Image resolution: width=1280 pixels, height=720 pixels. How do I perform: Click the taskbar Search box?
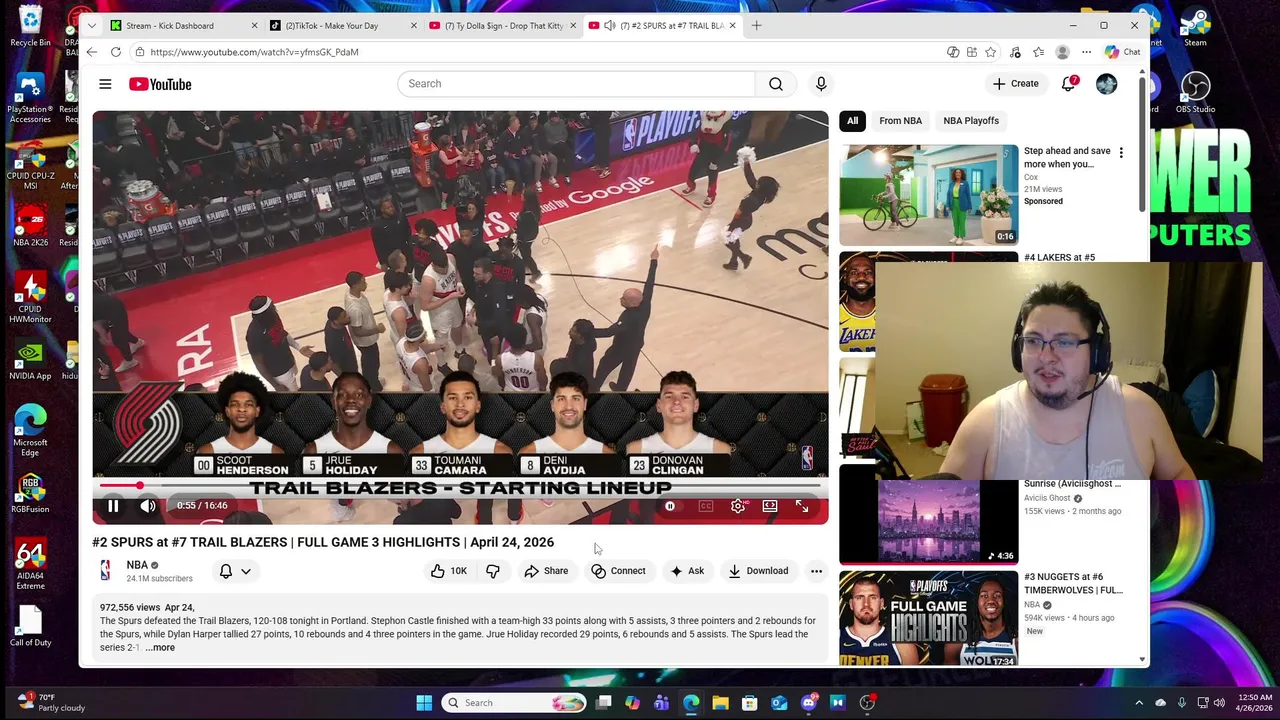click(x=514, y=703)
